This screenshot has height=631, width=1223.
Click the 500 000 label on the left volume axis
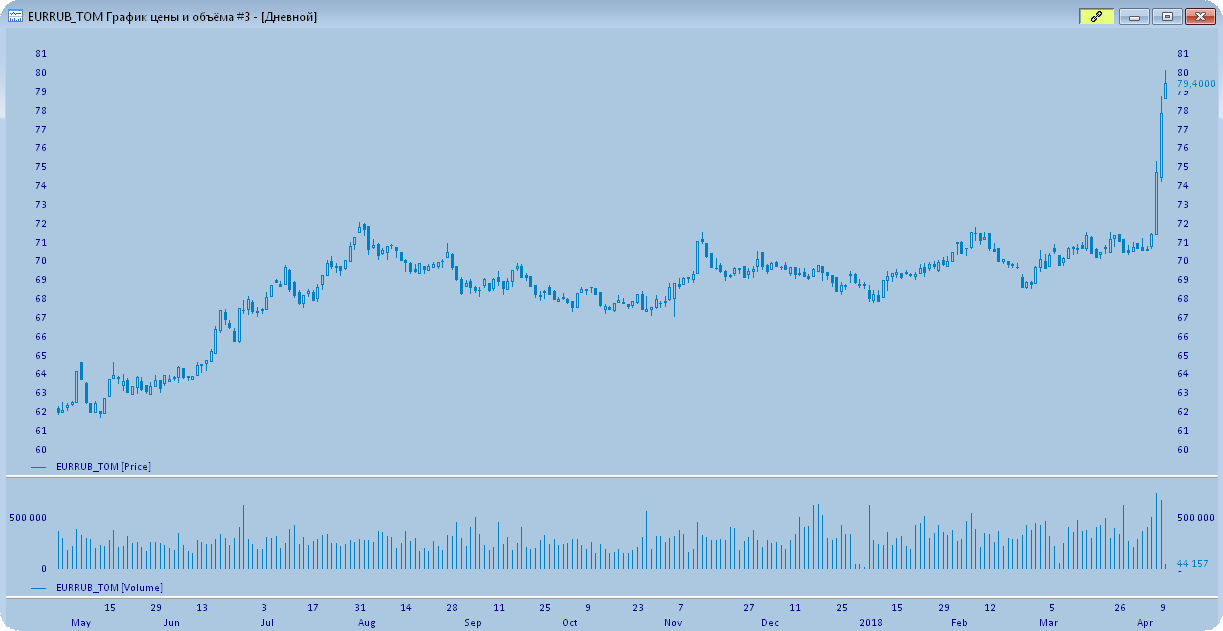tap(26, 518)
